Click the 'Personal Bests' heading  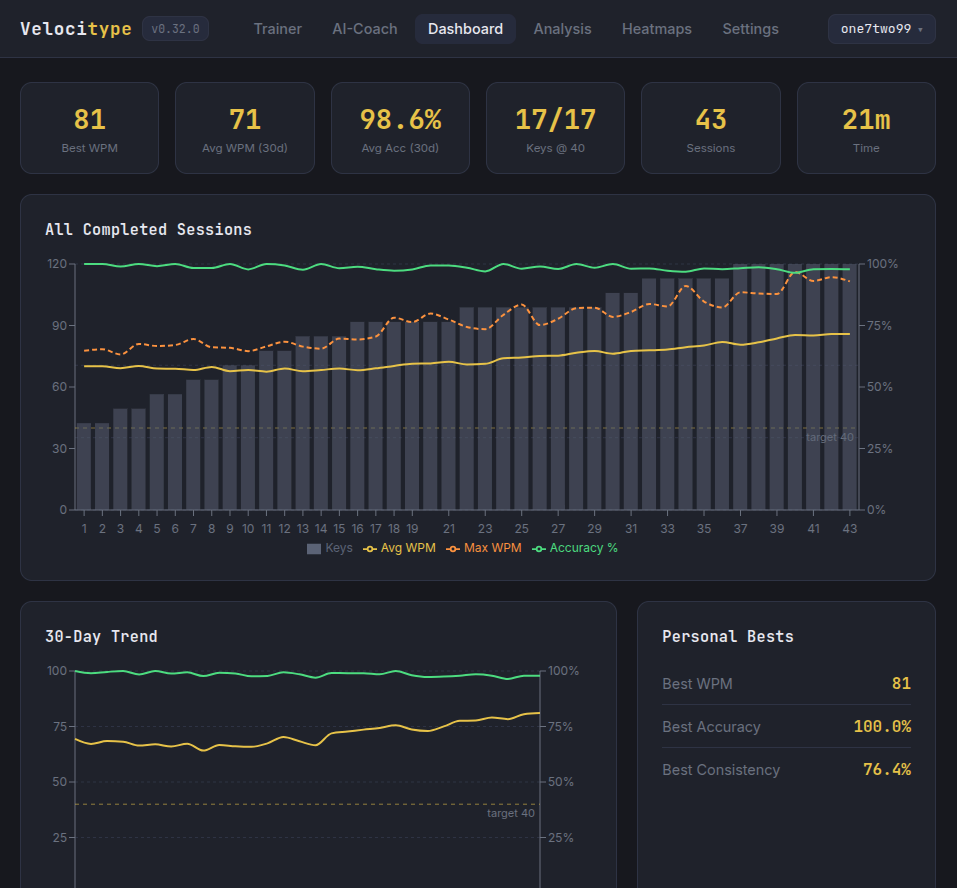pyautogui.click(x=728, y=637)
